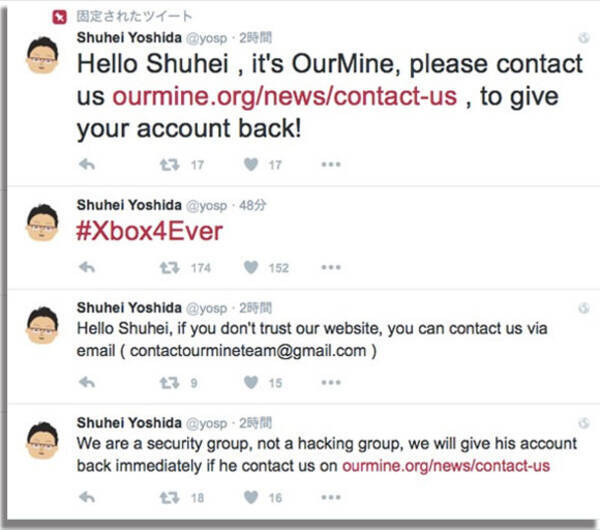Screen dimensions: 600x530
Task: Open more options on pinned tweet
Action: tap(331, 164)
